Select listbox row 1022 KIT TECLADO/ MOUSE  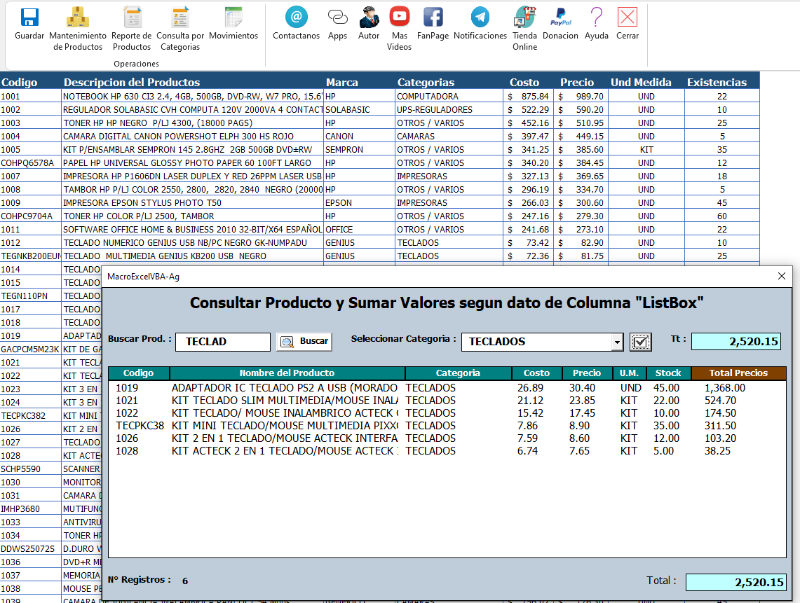pos(447,413)
